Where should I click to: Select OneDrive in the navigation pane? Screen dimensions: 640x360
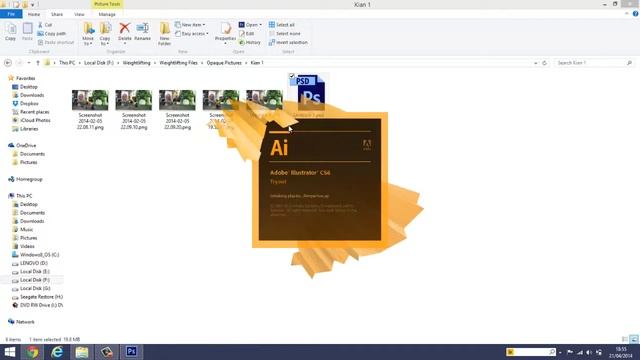[26, 145]
